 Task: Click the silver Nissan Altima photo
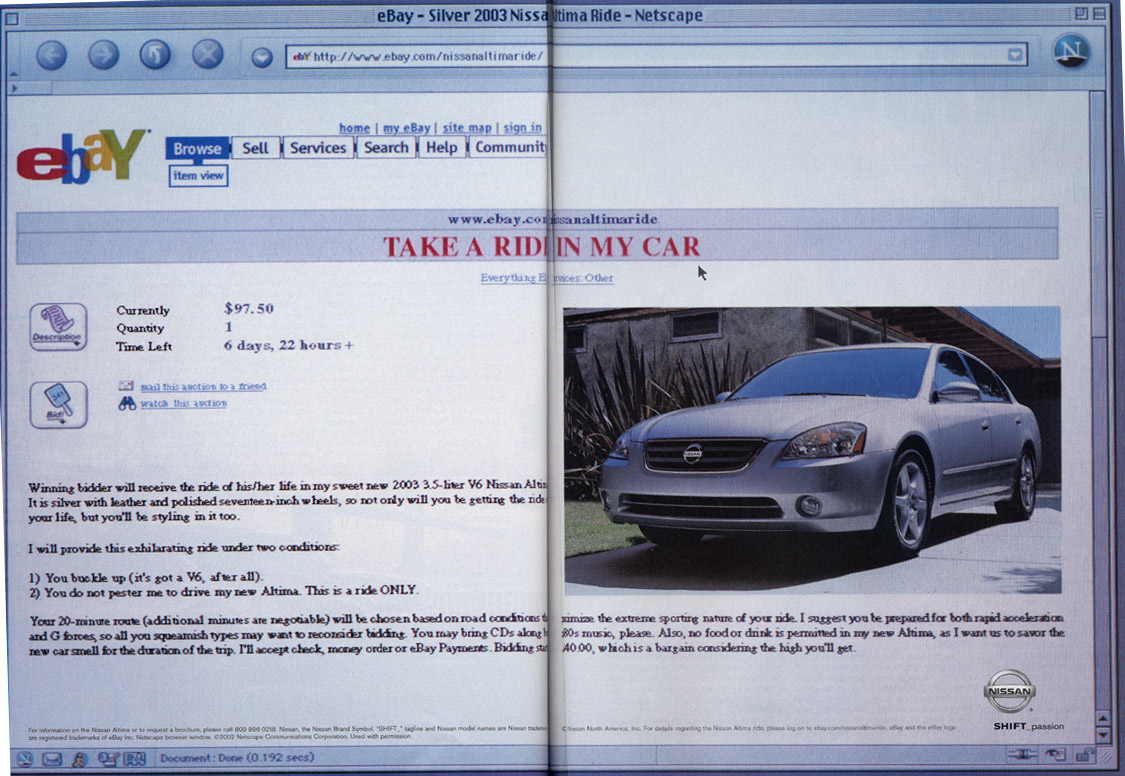point(812,450)
